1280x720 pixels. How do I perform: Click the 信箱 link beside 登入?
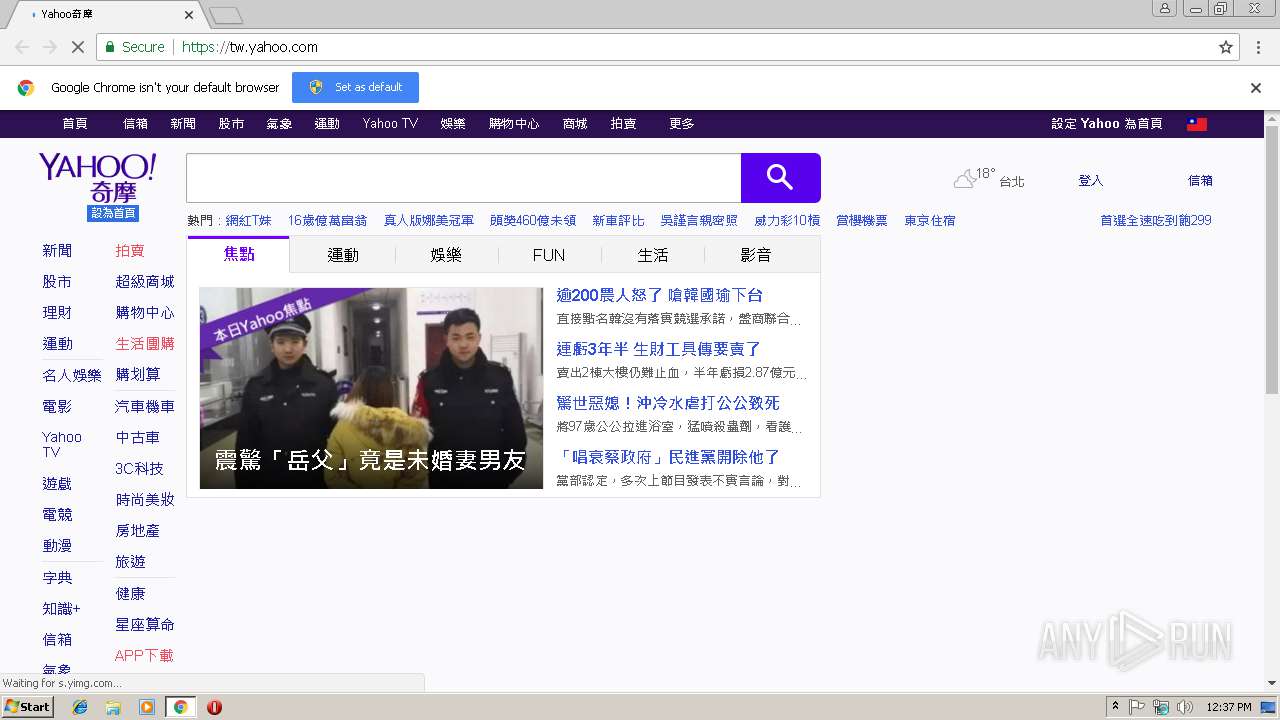click(1200, 181)
